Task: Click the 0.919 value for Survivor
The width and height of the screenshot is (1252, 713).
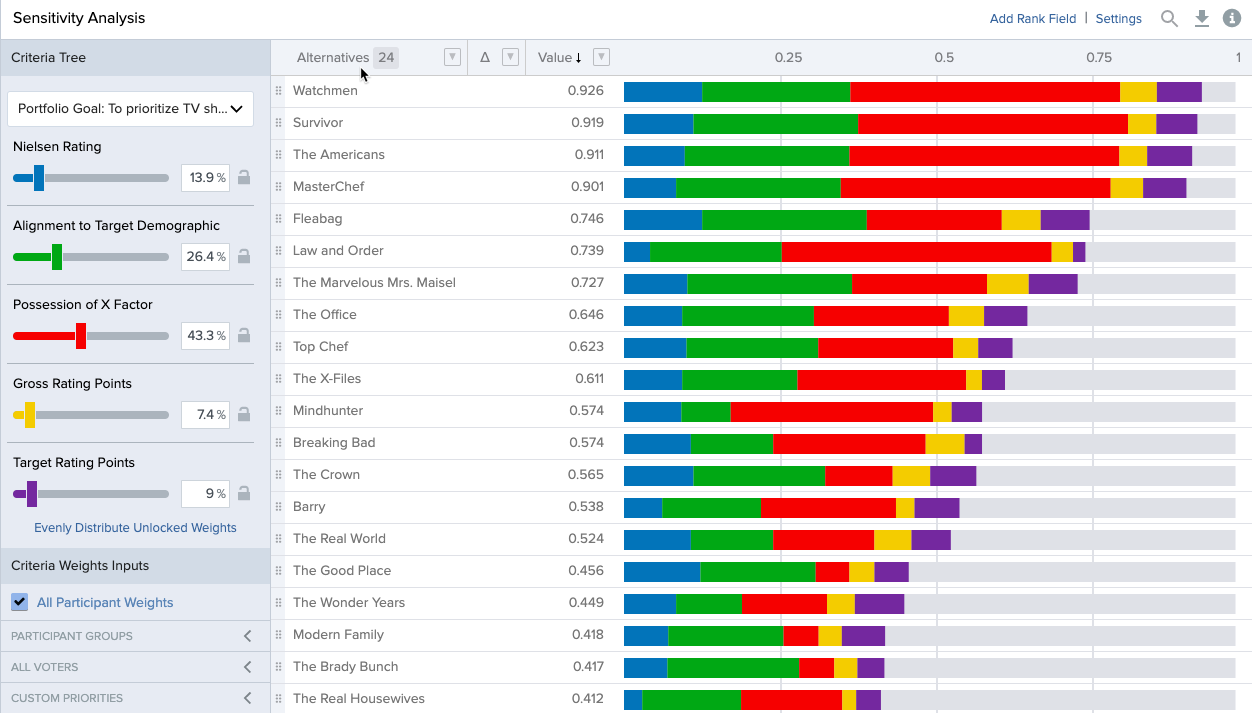Action: [586, 123]
